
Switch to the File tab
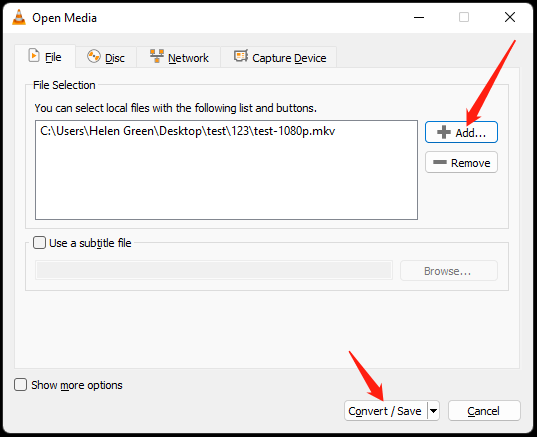coord(45,57)
